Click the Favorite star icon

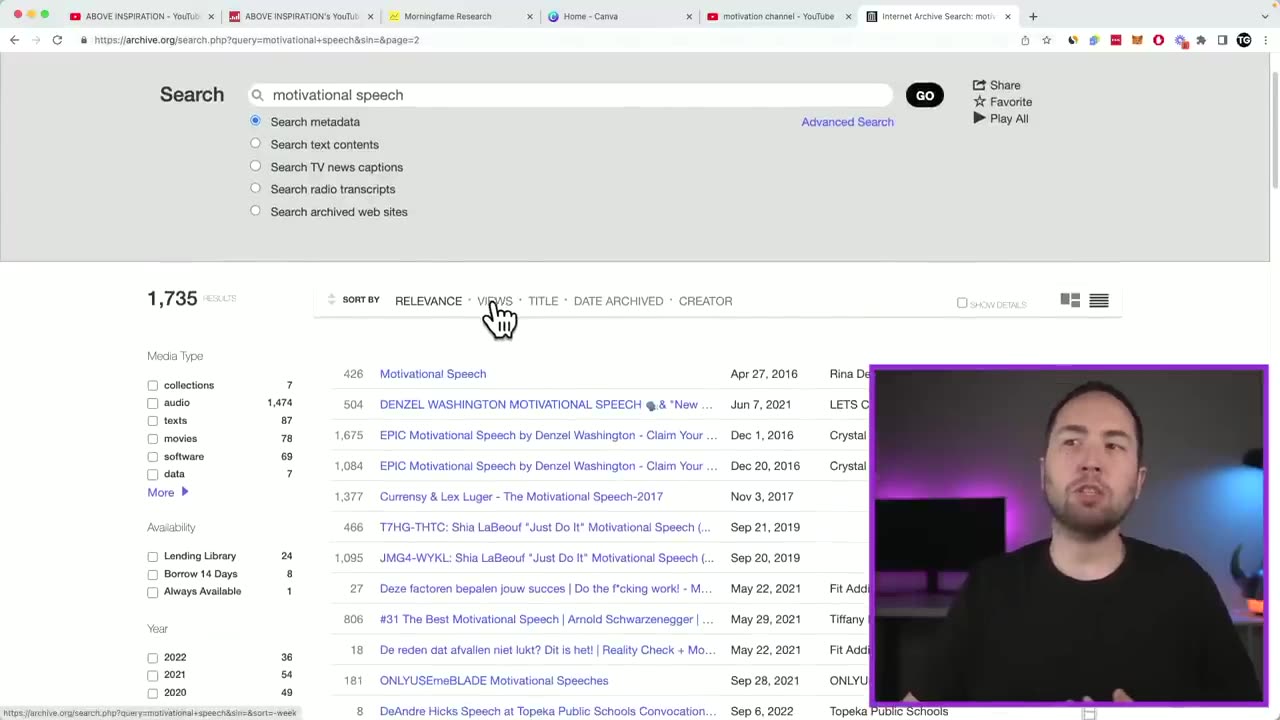(979, 102)
